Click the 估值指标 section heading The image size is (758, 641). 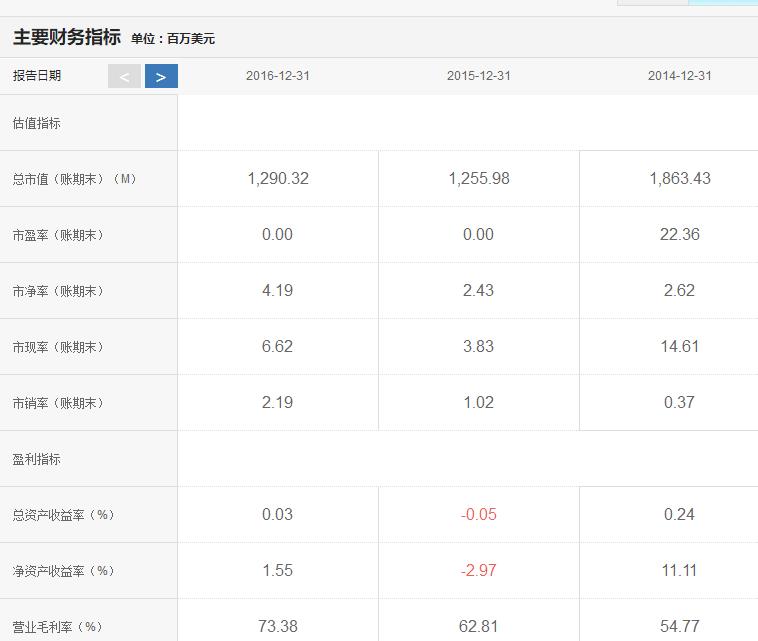pyautogui.click(x=37, y=123)
